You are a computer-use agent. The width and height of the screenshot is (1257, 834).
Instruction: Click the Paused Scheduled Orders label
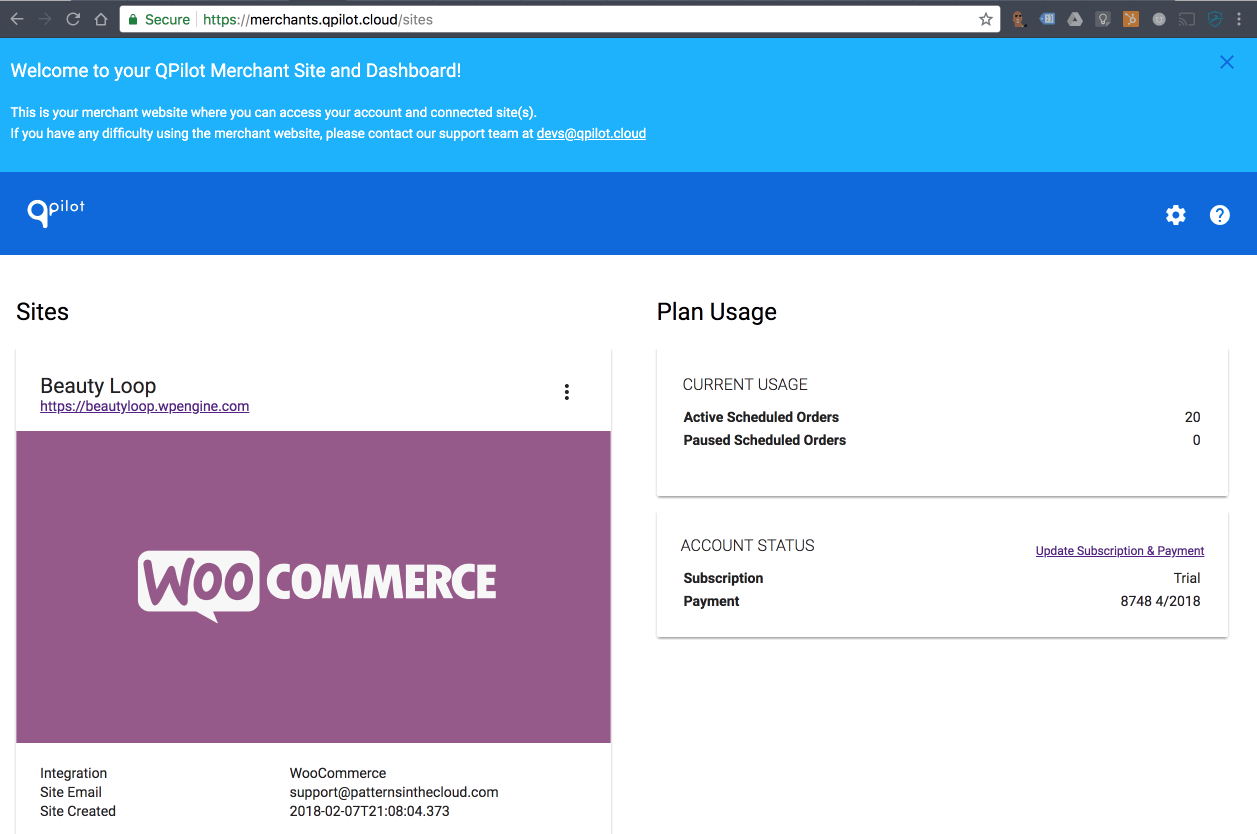pyautogui.click(x=765, y=440)
